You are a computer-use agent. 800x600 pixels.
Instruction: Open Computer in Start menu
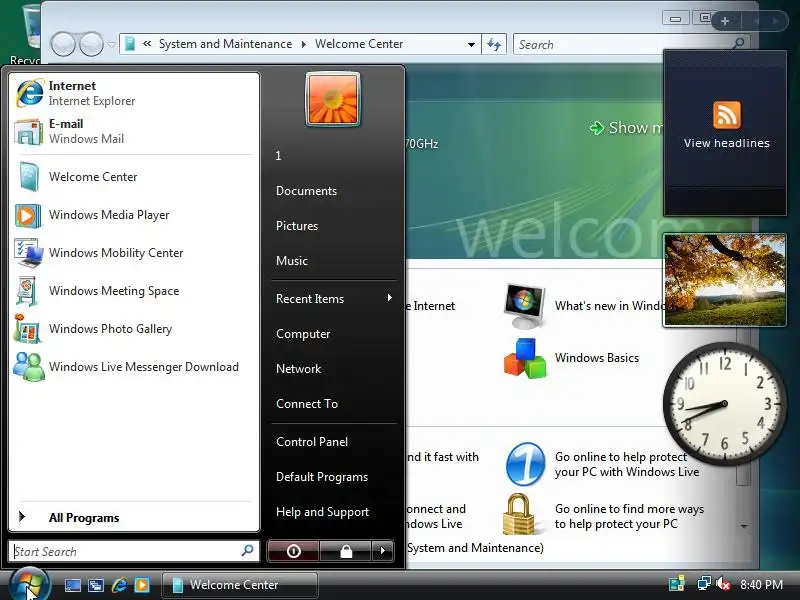pyautogui.click(x=303, y=334)
